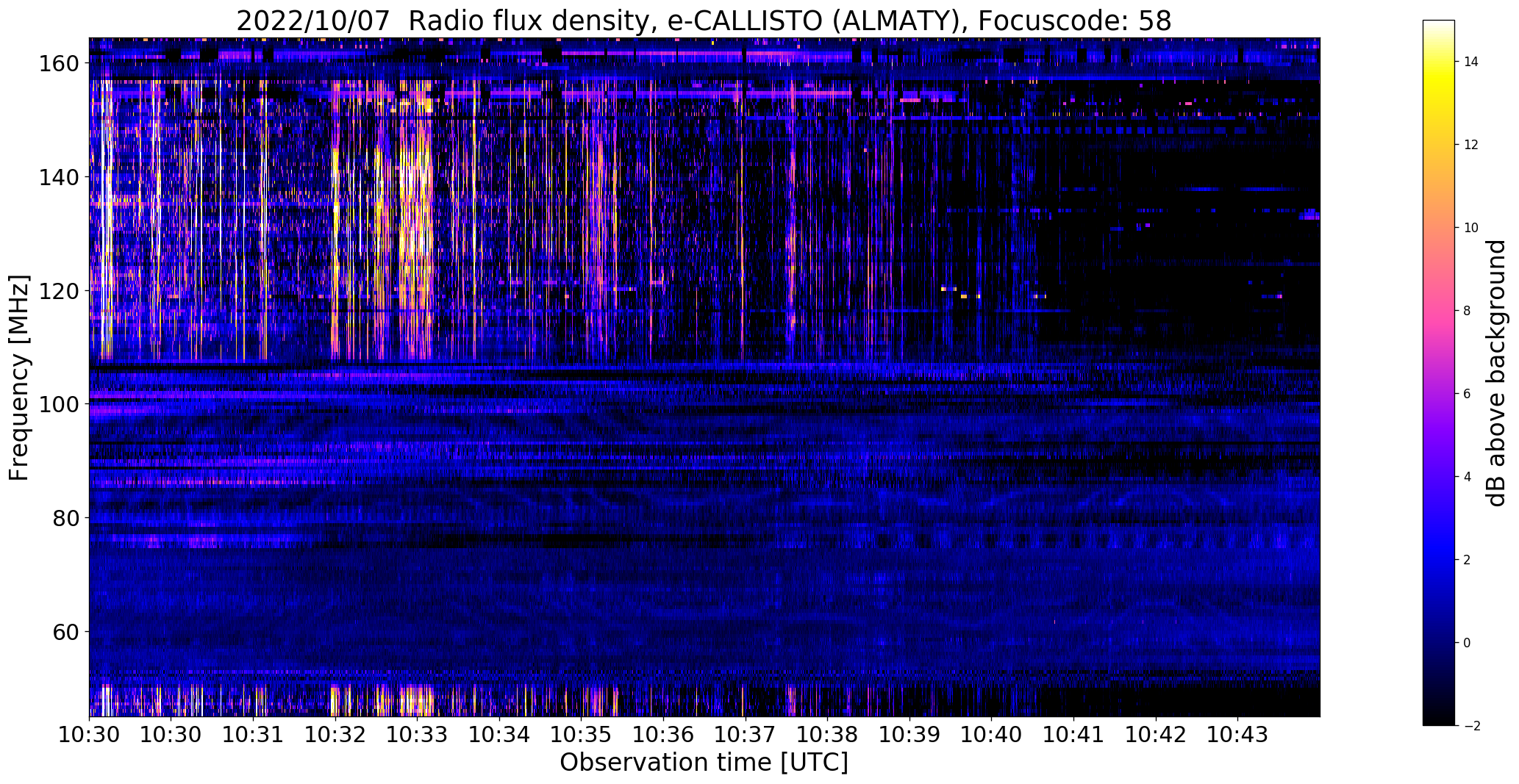
Task: Click the 'Frequency [MHz]' y-axis label
Action: point(19,378)
